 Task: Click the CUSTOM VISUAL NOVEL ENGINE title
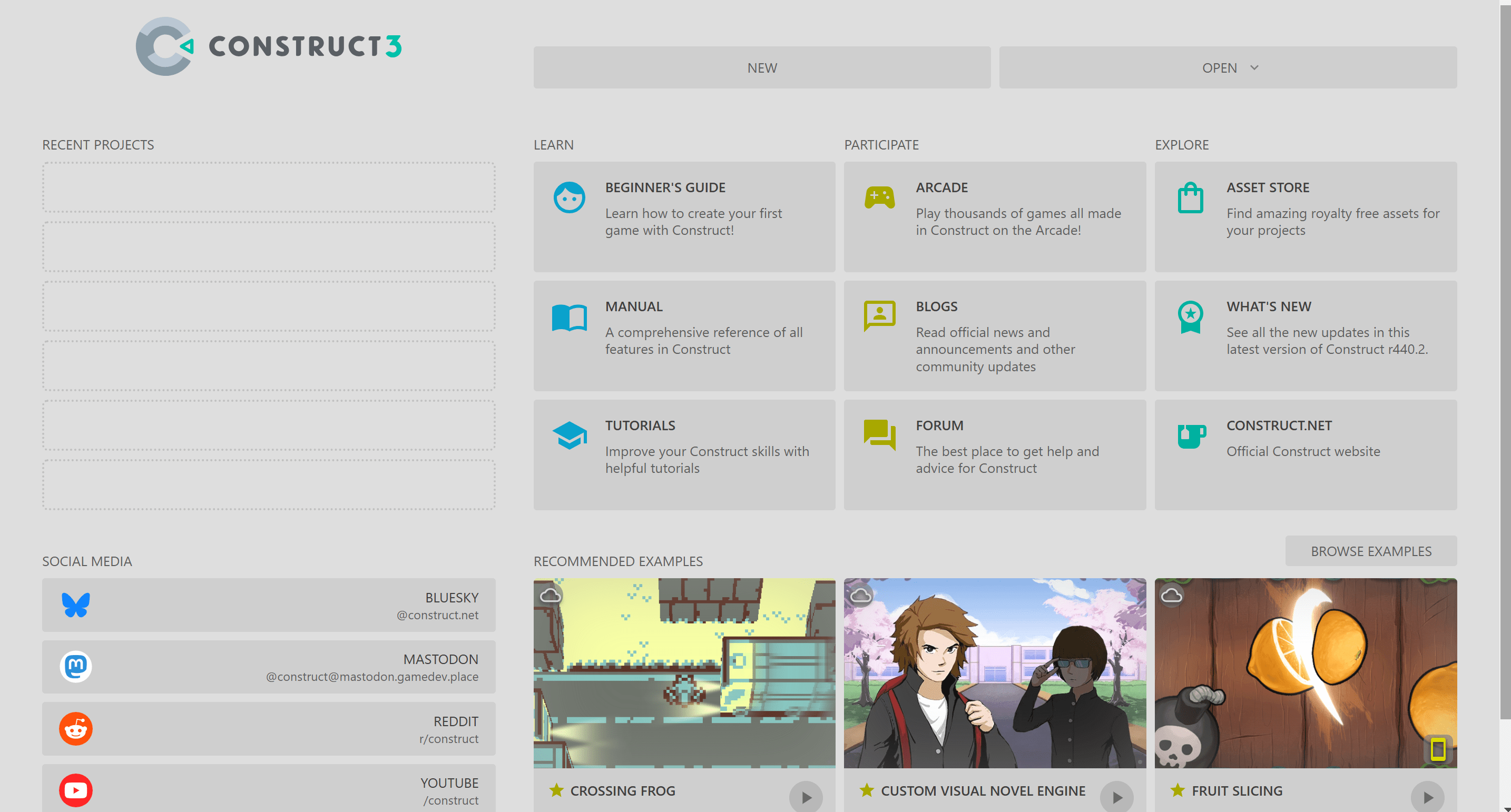pyautogui.click(x=983, y=791)
